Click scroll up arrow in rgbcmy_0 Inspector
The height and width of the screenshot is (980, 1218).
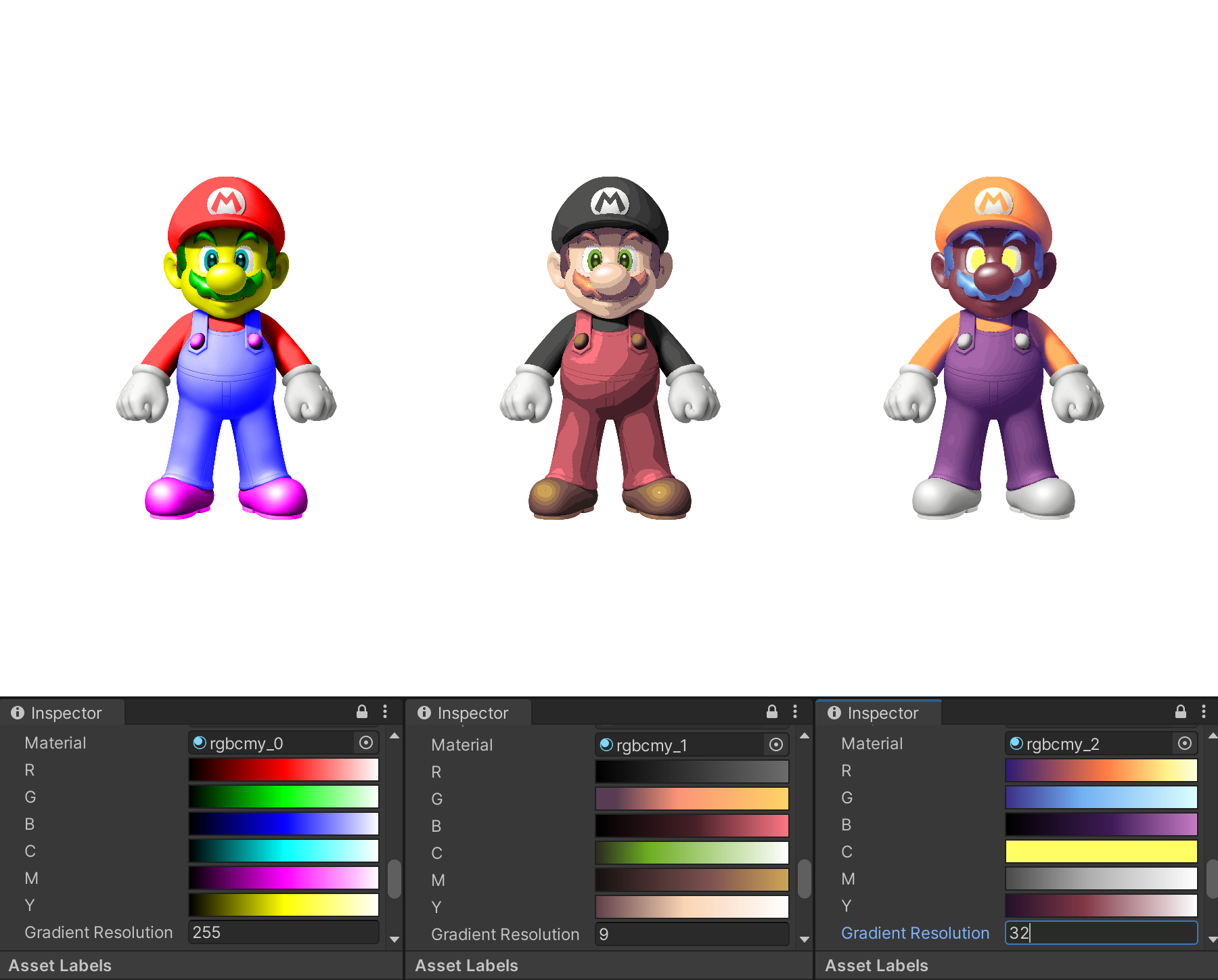coord(394,736)
